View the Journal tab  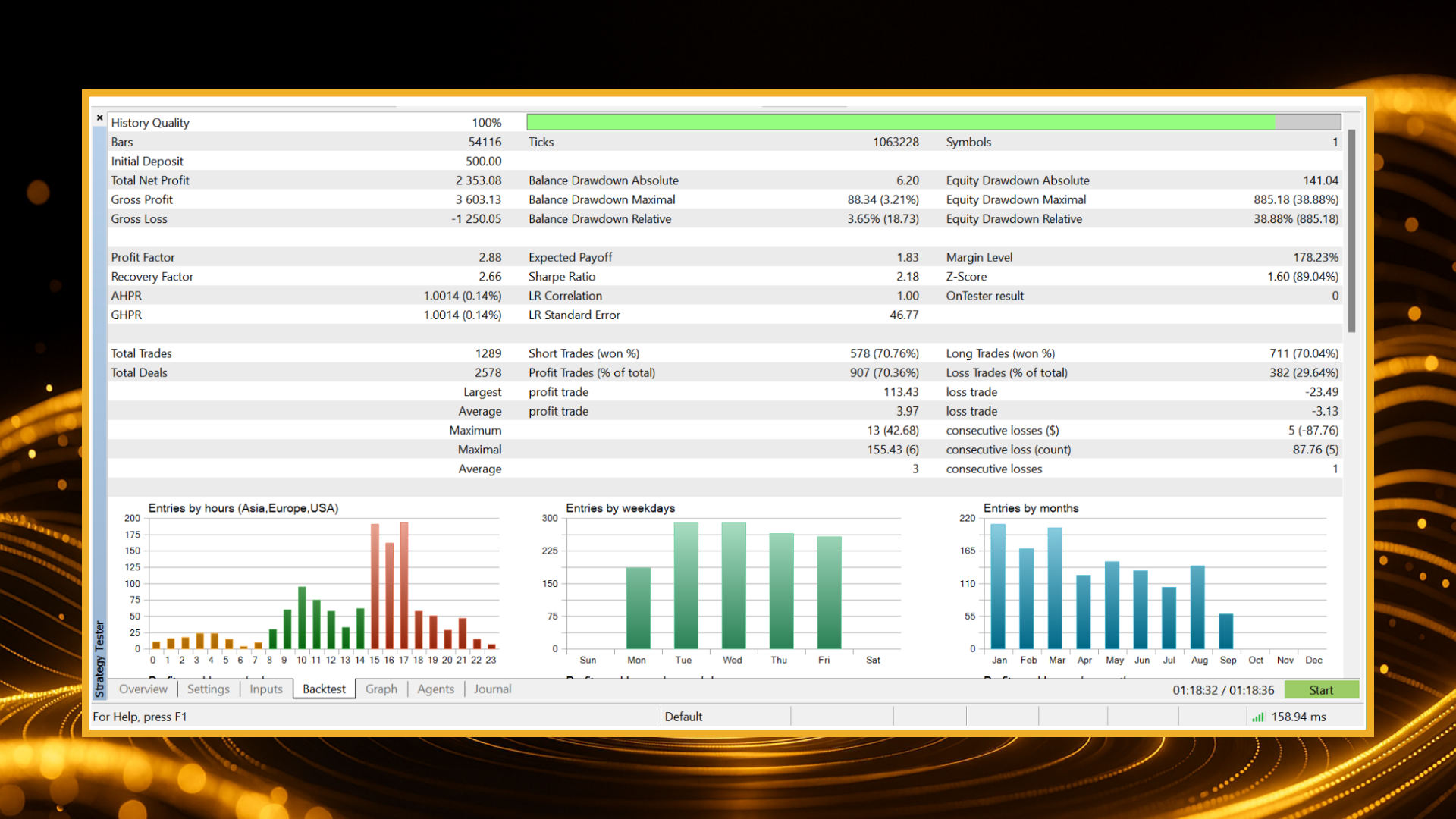[x=492, y=689]
